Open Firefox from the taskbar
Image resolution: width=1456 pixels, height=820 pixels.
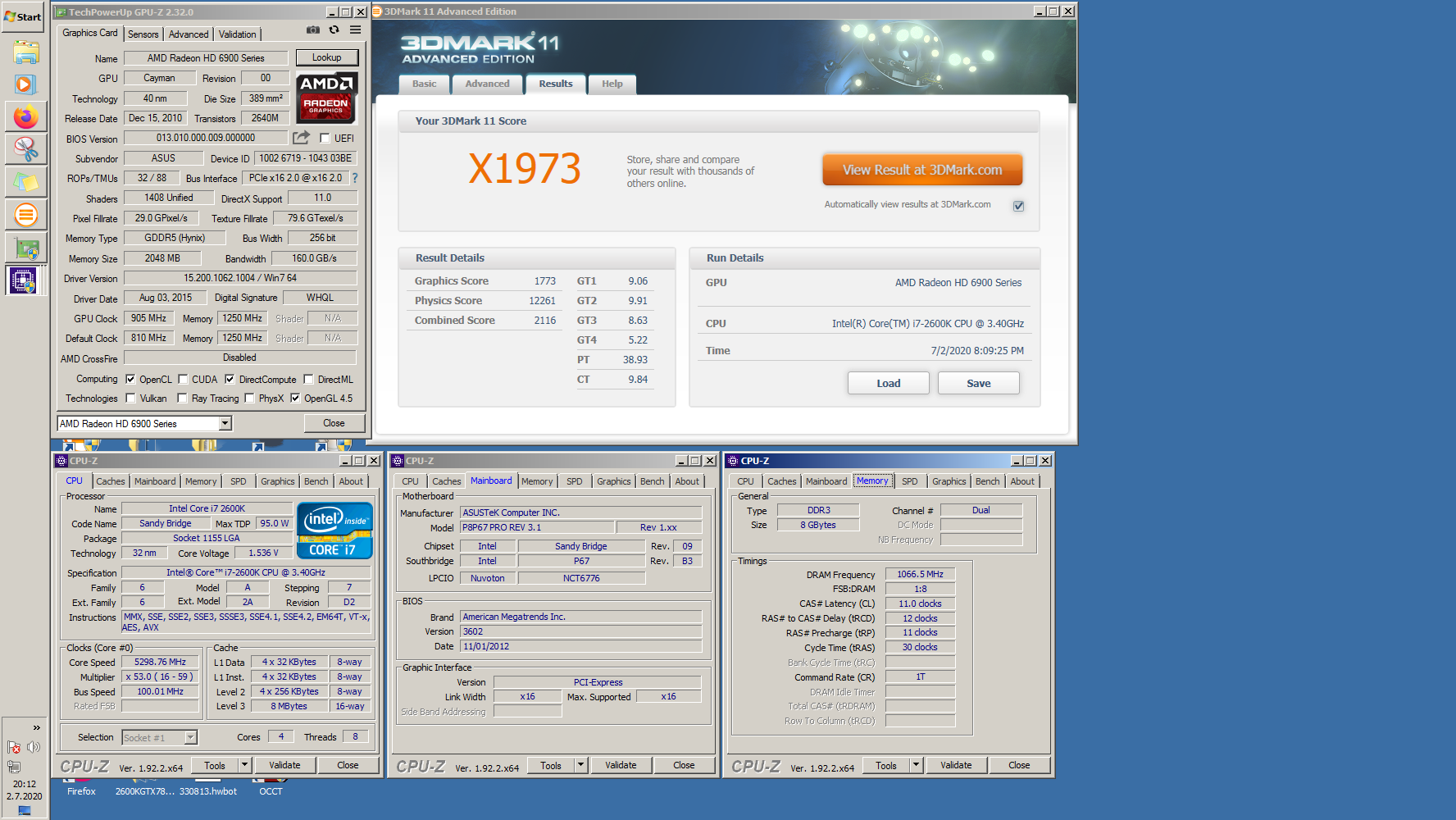[x=26, y=117]
